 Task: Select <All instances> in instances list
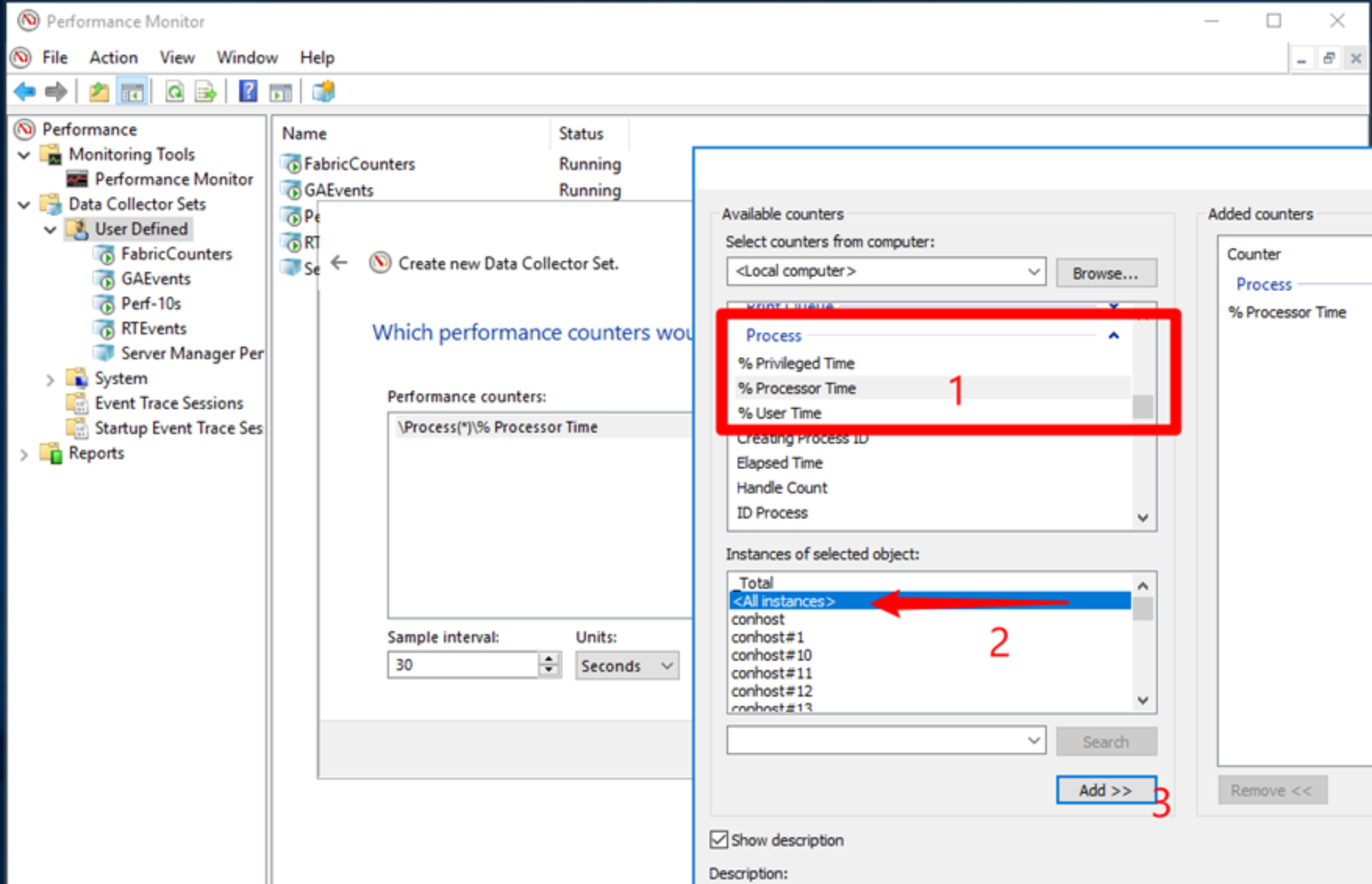(x=784, y=601)
